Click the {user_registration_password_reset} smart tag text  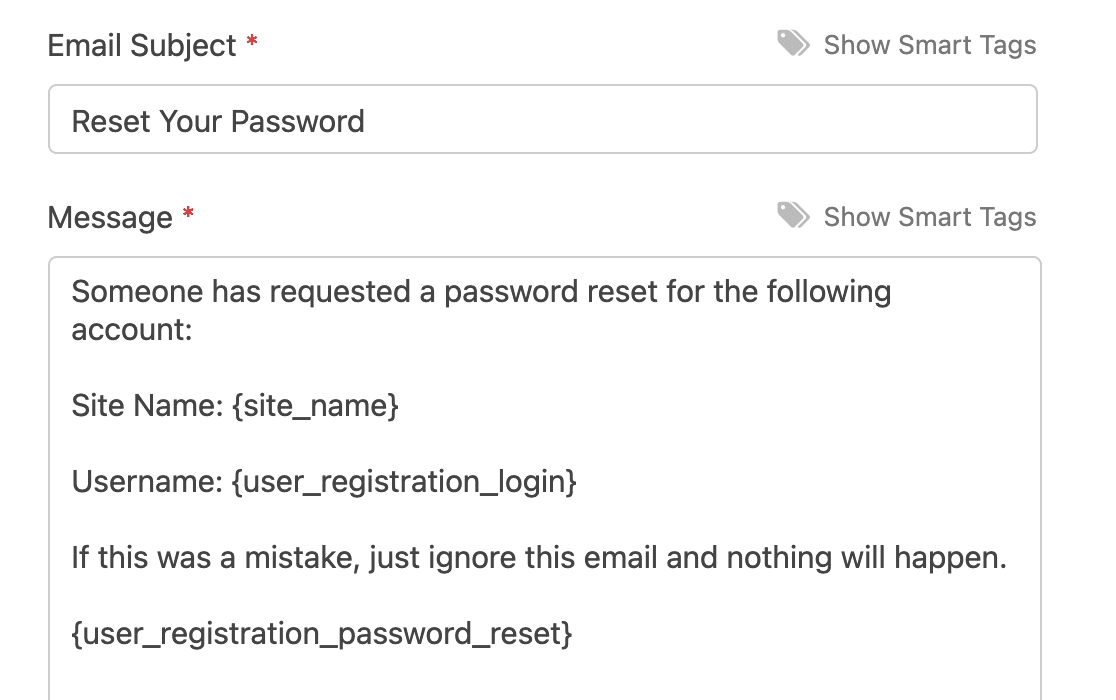(x=322, y=634)
